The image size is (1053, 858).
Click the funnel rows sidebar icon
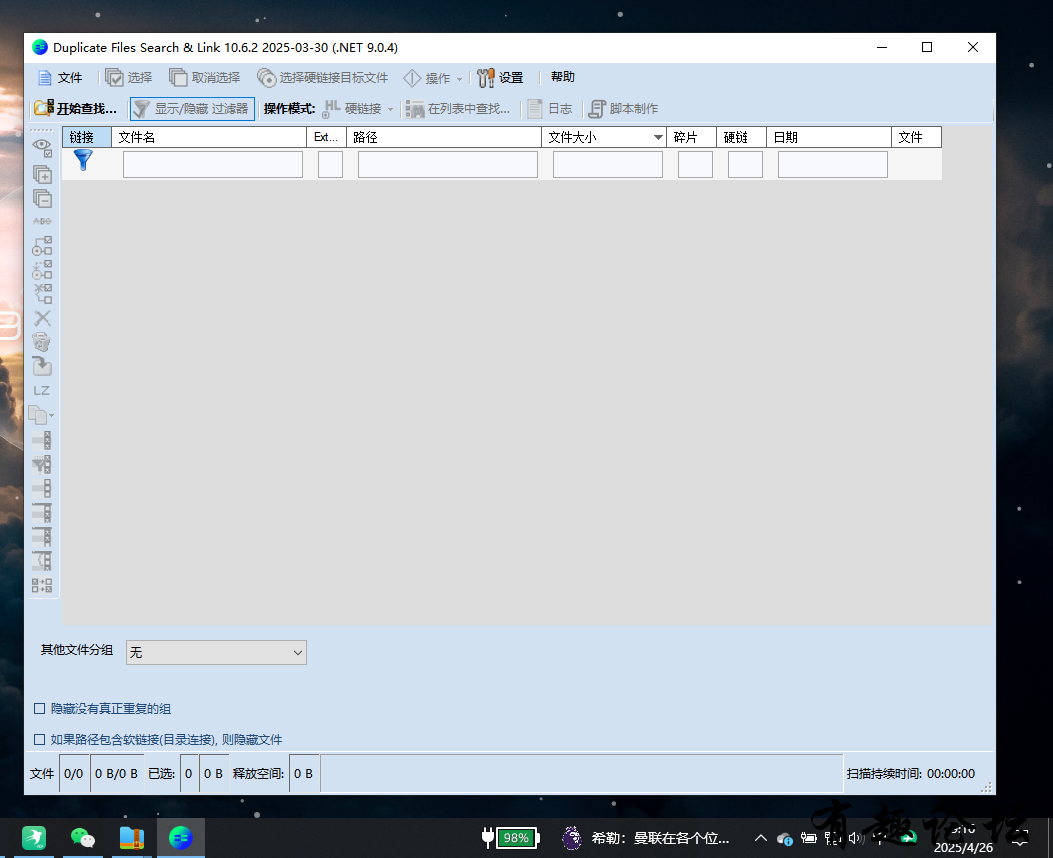coord(42,465)
